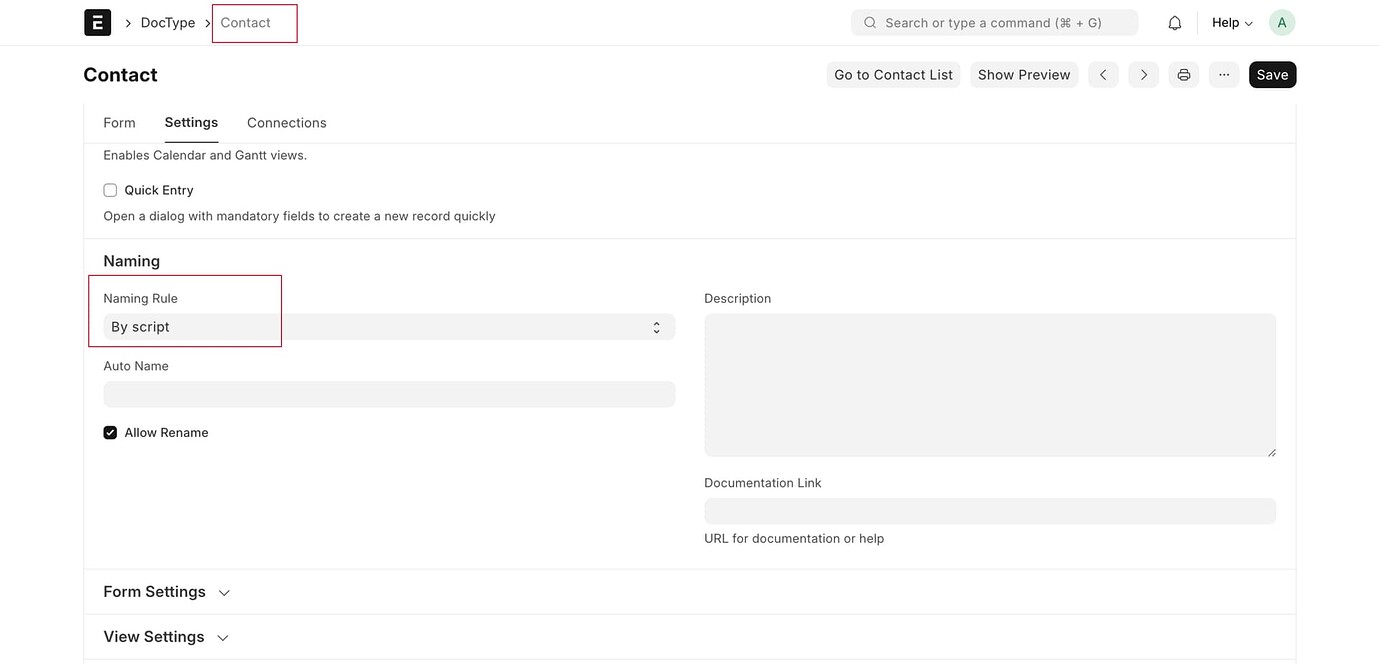The height and width of the screenshot is (664, 1380).
Task: Switch to the Form tab
Action: pyautogui.click(x=119, y=121)
